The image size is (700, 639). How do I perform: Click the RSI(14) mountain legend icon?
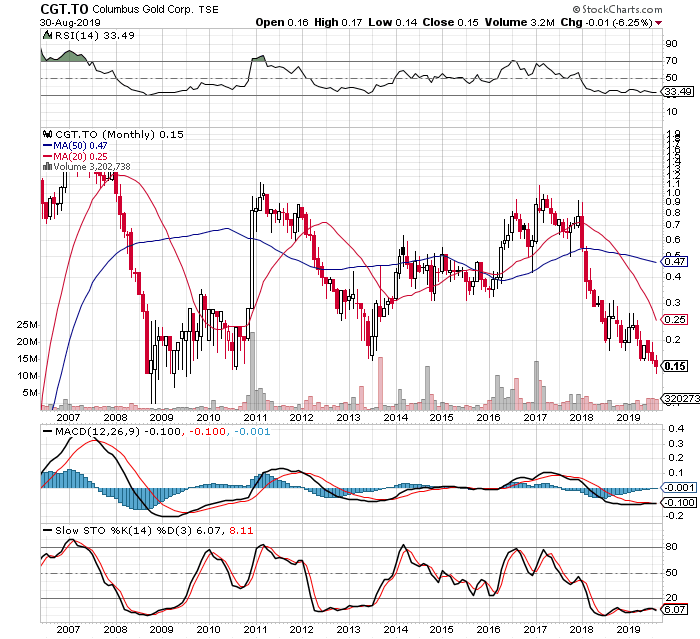[x=45, y=35]
